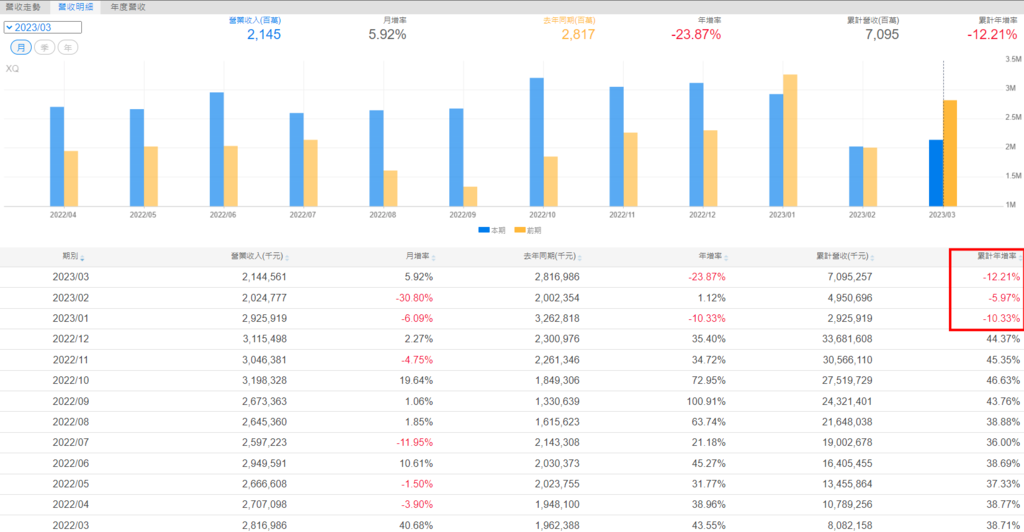The height and width of the screenshot is (532, 1024).
Task: Click yearly growth cell 72.95%
Action: tap(709, 380)
